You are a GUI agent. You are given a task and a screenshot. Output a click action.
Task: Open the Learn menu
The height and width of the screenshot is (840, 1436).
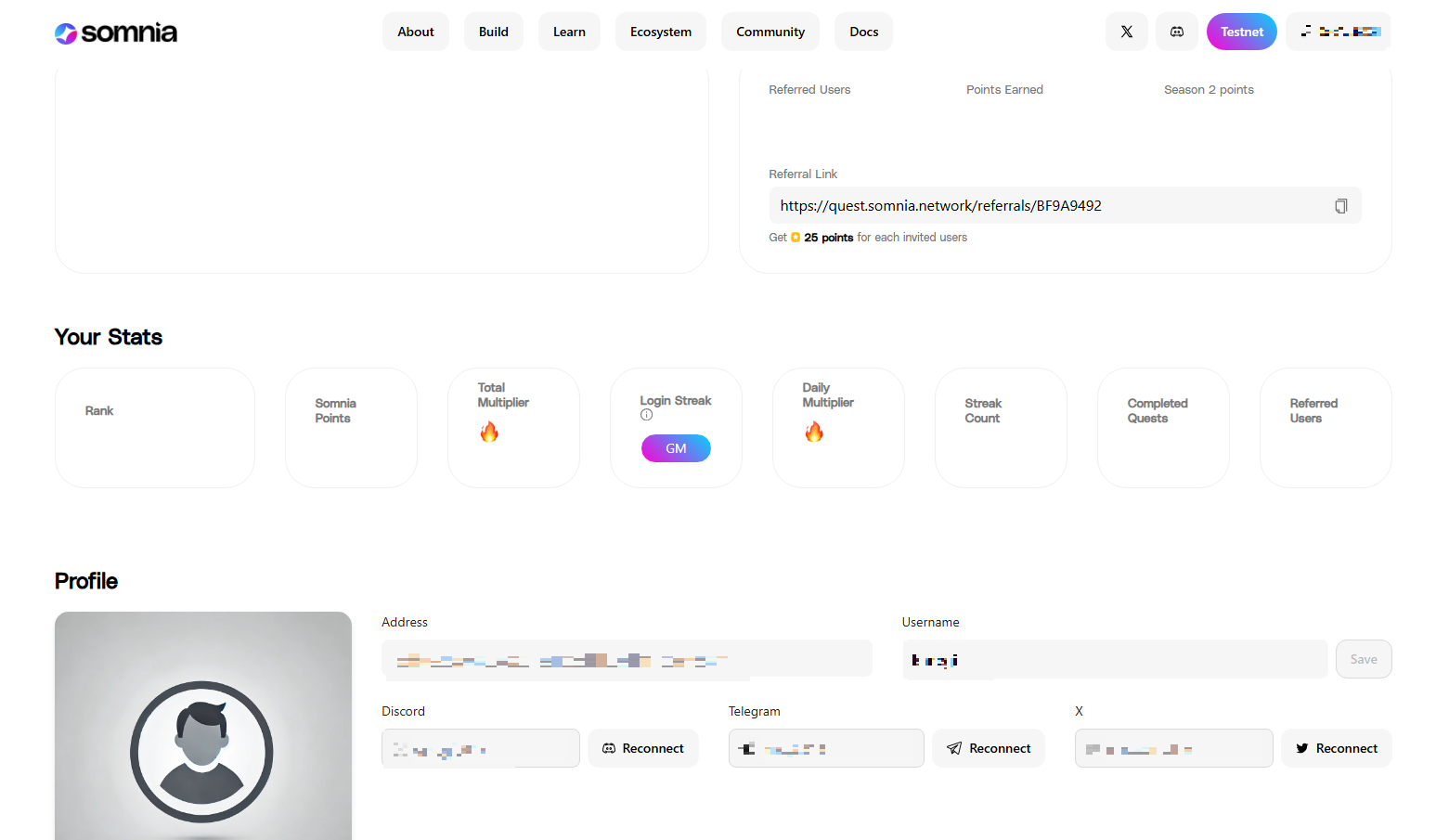(x=569, y=32)
